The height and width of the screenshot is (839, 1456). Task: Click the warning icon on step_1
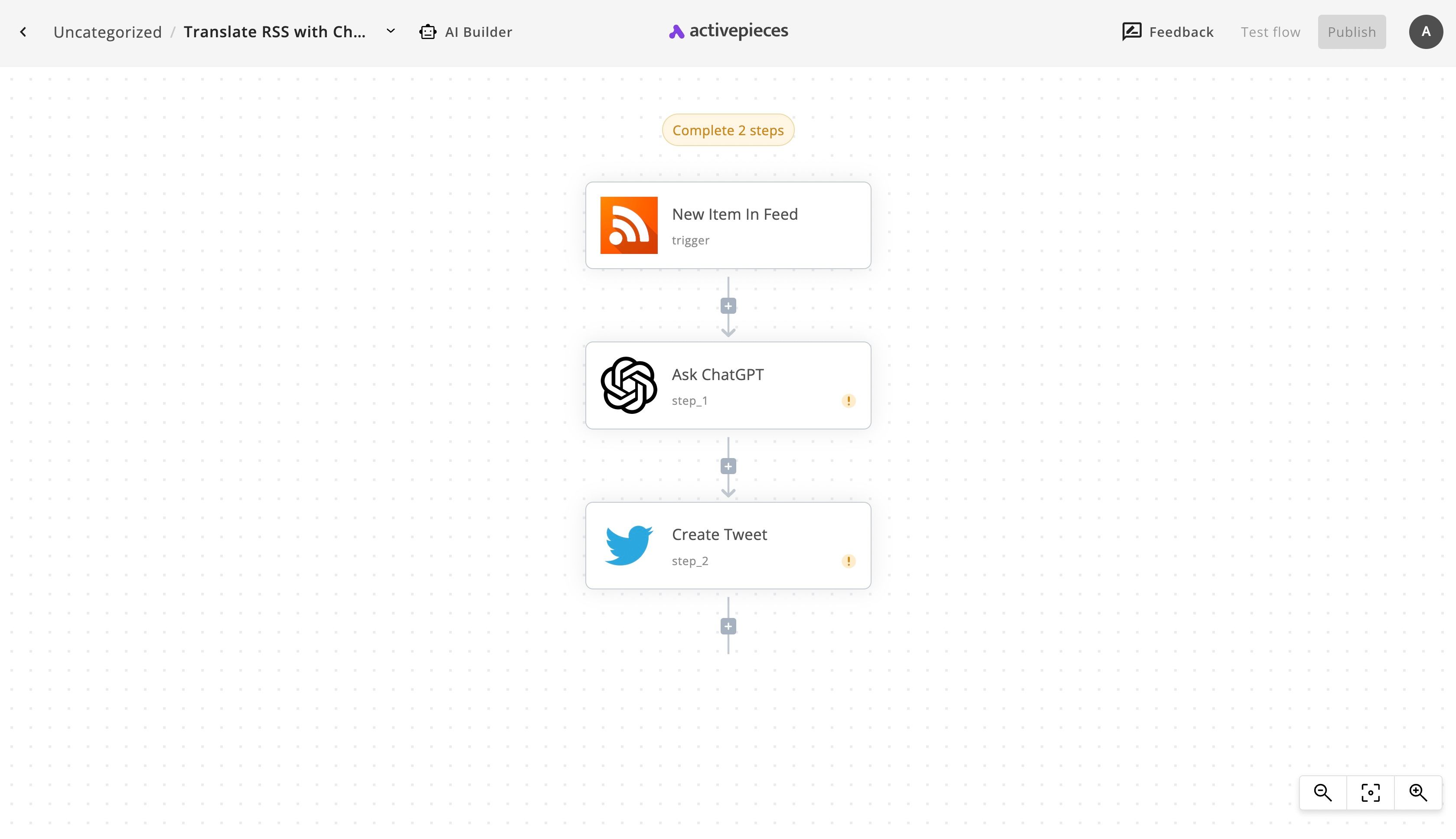[849, 401]
